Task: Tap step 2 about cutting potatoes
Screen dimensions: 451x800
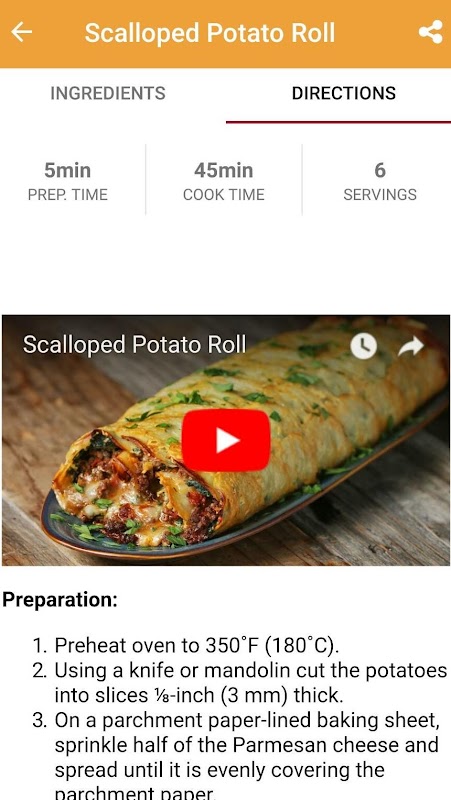Action: pos(250,683)
